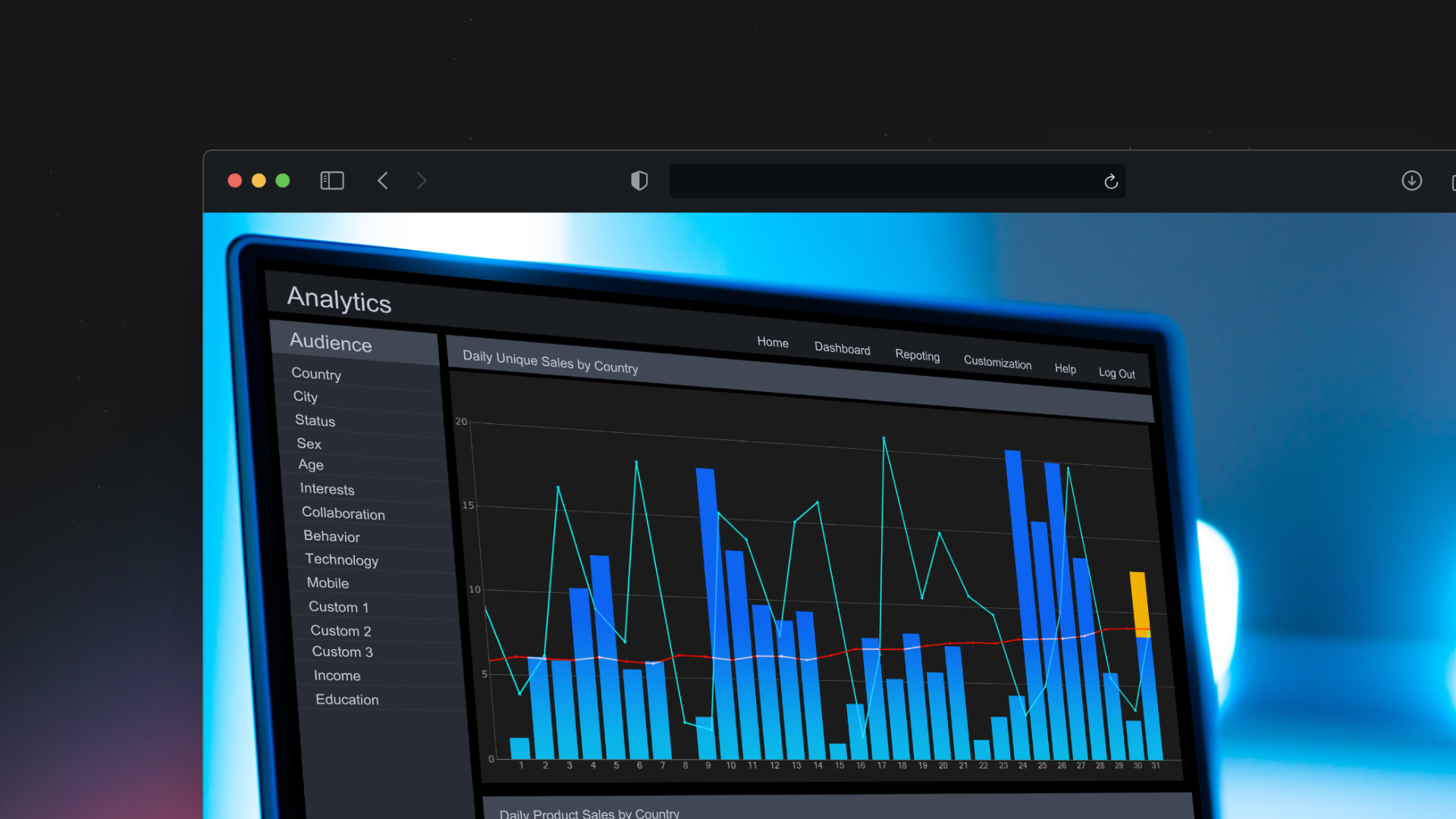1456x819 pixels.
Task: Click the orange bar in the chart
Action: tap(1139, 601)
